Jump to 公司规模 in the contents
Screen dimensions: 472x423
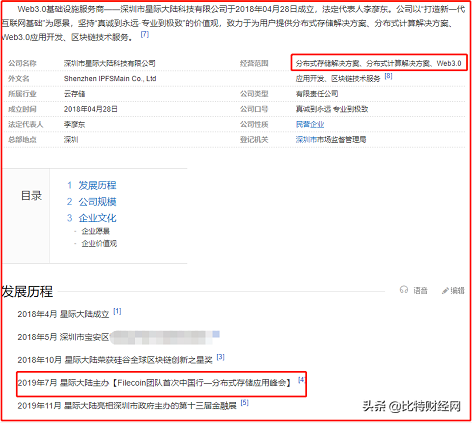pyautogui.click(x=97, y=202)
